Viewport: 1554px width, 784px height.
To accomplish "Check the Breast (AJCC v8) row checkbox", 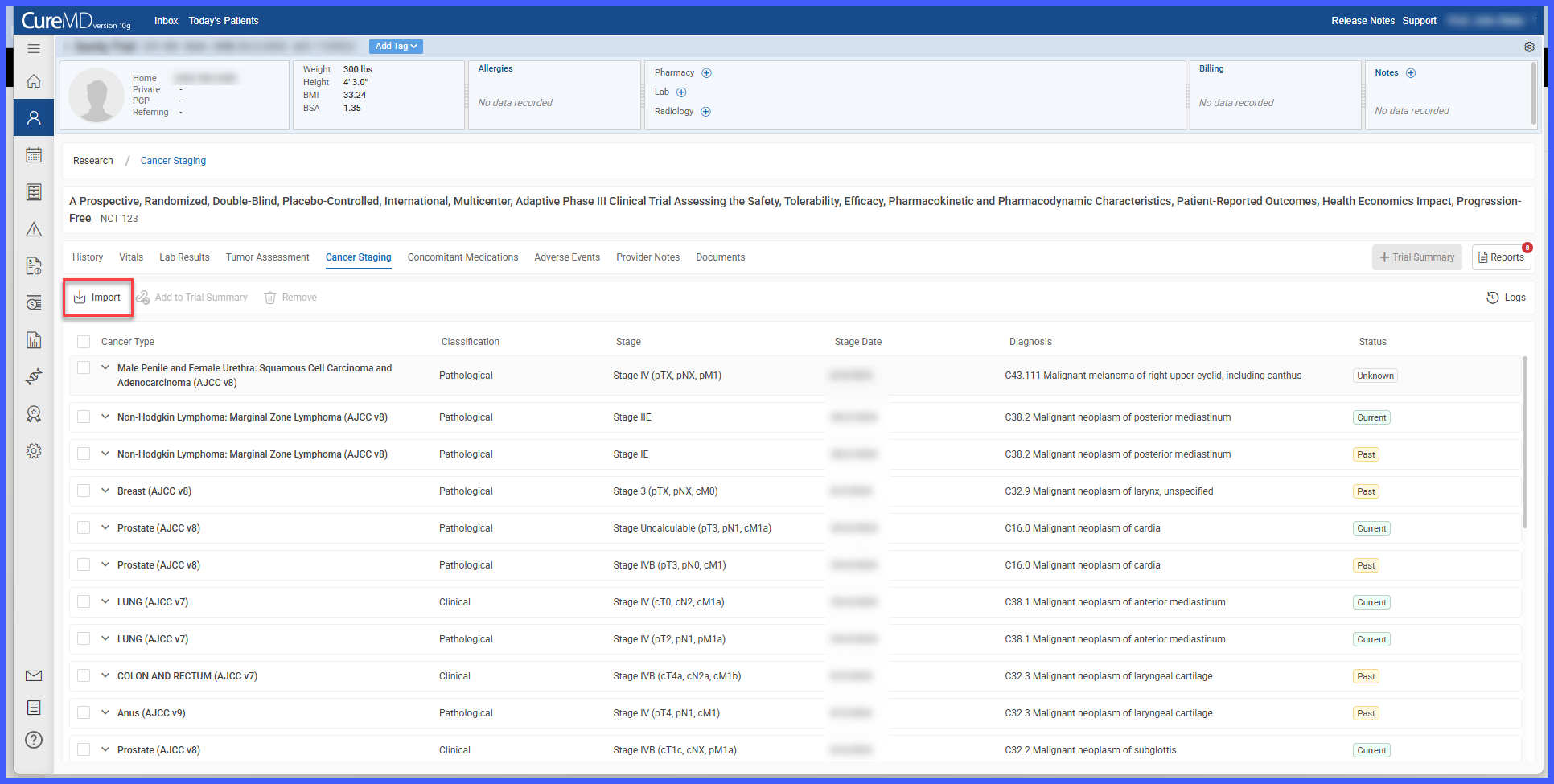I will (84, 491).
